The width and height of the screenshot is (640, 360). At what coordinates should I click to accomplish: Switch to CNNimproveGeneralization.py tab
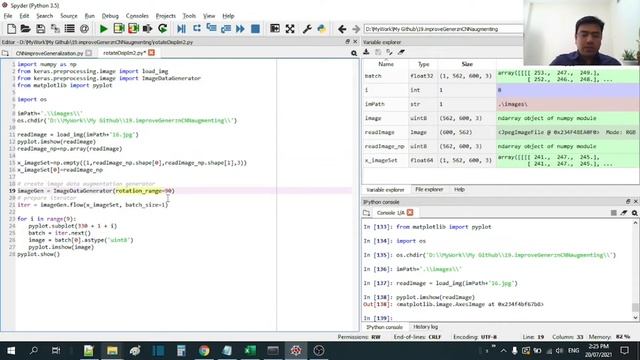pyautogui.click(x=49, y=53)
